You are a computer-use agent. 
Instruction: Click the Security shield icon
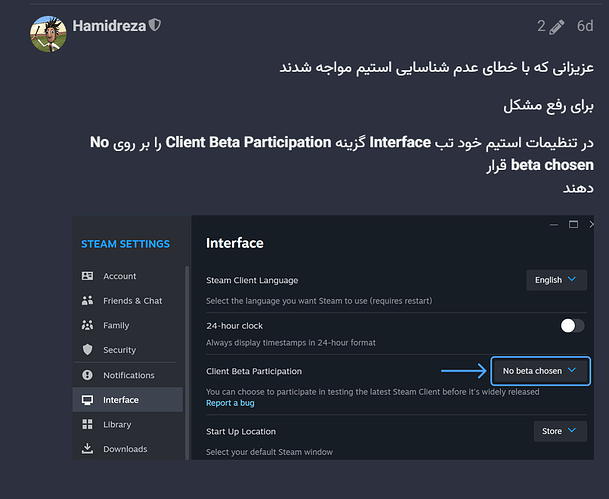point(87,349)
